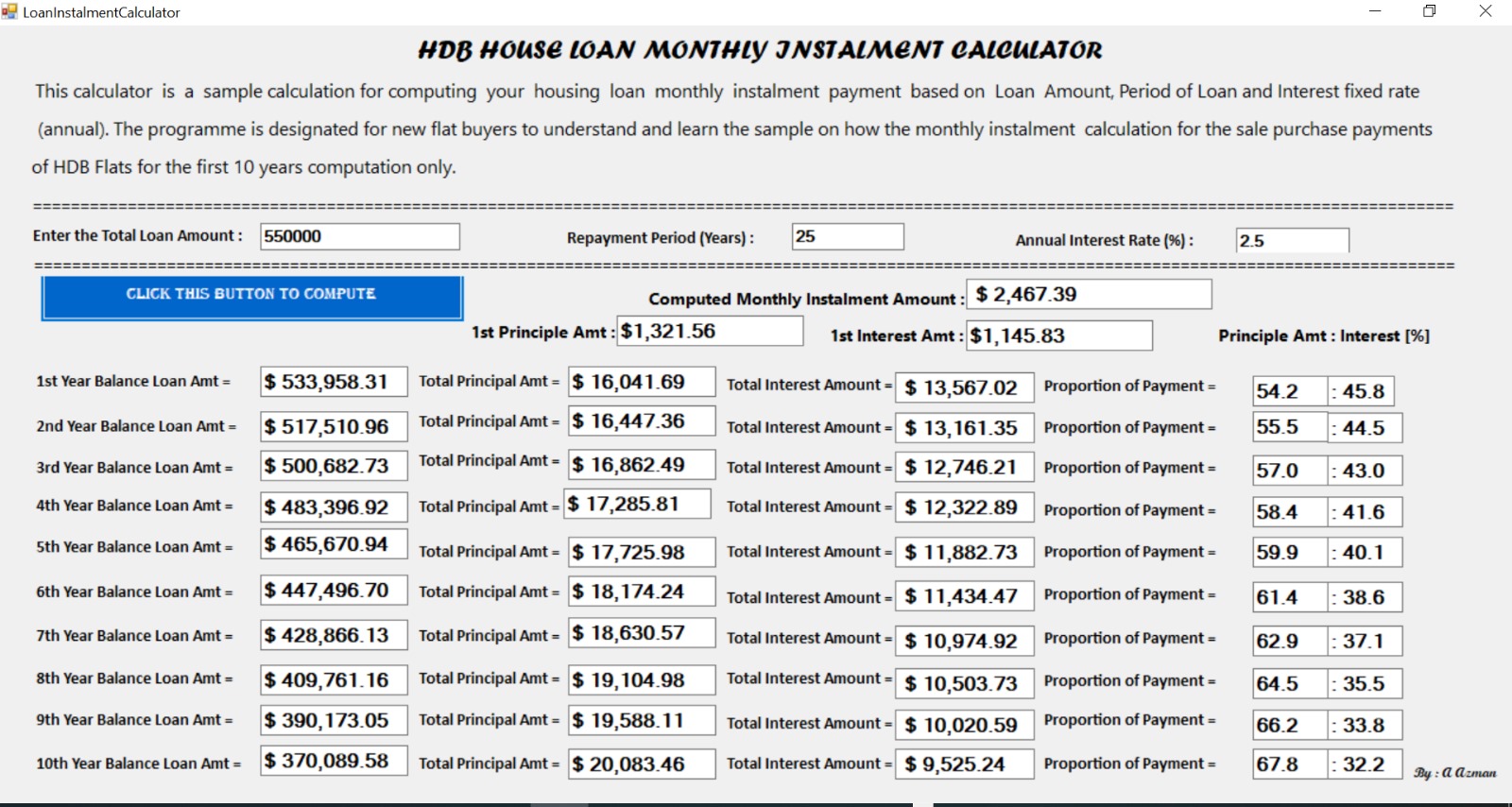Select 8th Year balance $ 409,761.16 field
The image size is (1512, 807).
[334, 679]
